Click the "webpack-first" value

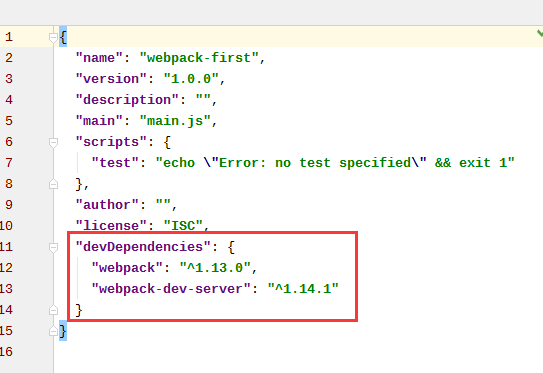coord(199,58)
